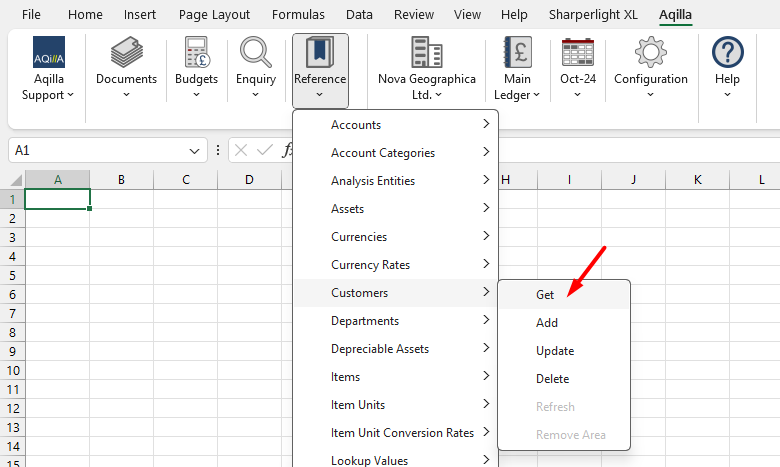Click the Enquiry magnifying glass icon
The width and height of the screenshot is (780, 467).
256,53
